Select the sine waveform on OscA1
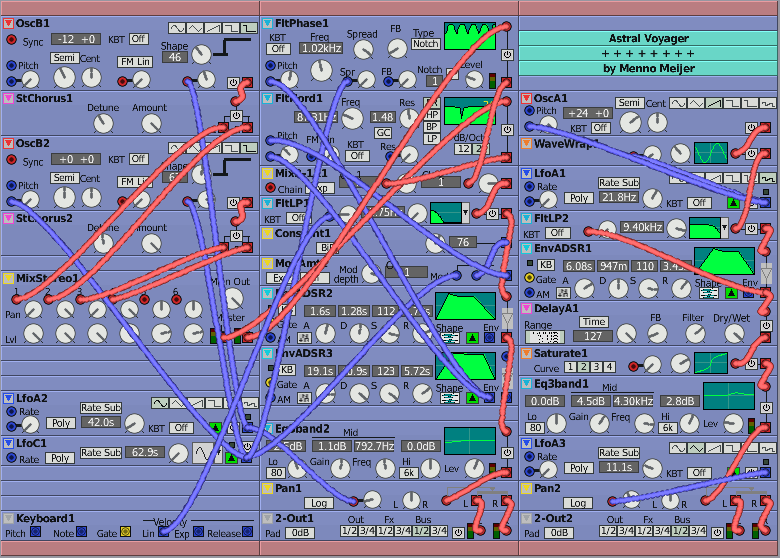The image size is (780, 558). click(678, 103)
